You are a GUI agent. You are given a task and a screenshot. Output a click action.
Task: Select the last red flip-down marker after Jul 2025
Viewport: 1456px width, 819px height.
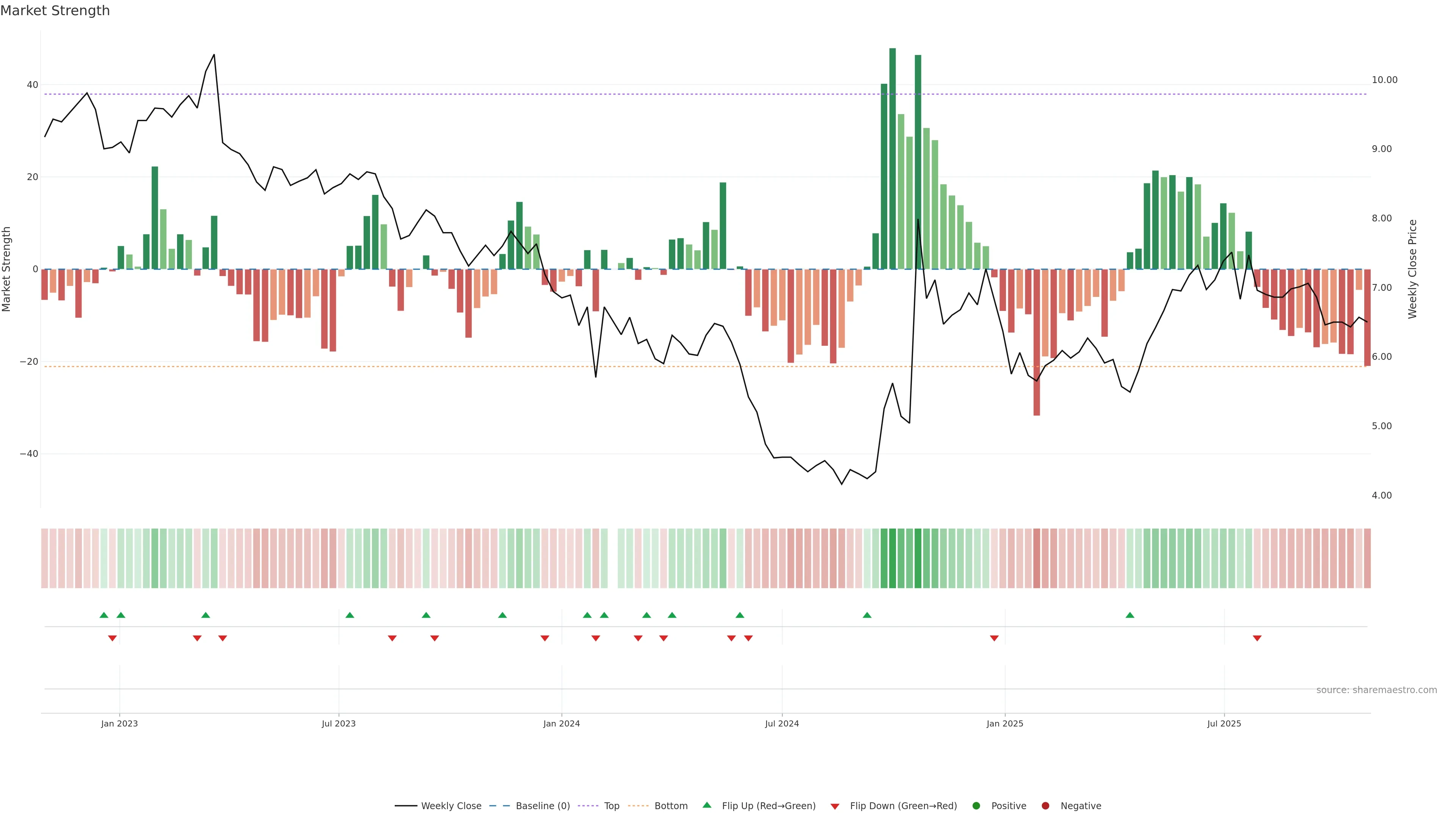[x=1257, y=638]
